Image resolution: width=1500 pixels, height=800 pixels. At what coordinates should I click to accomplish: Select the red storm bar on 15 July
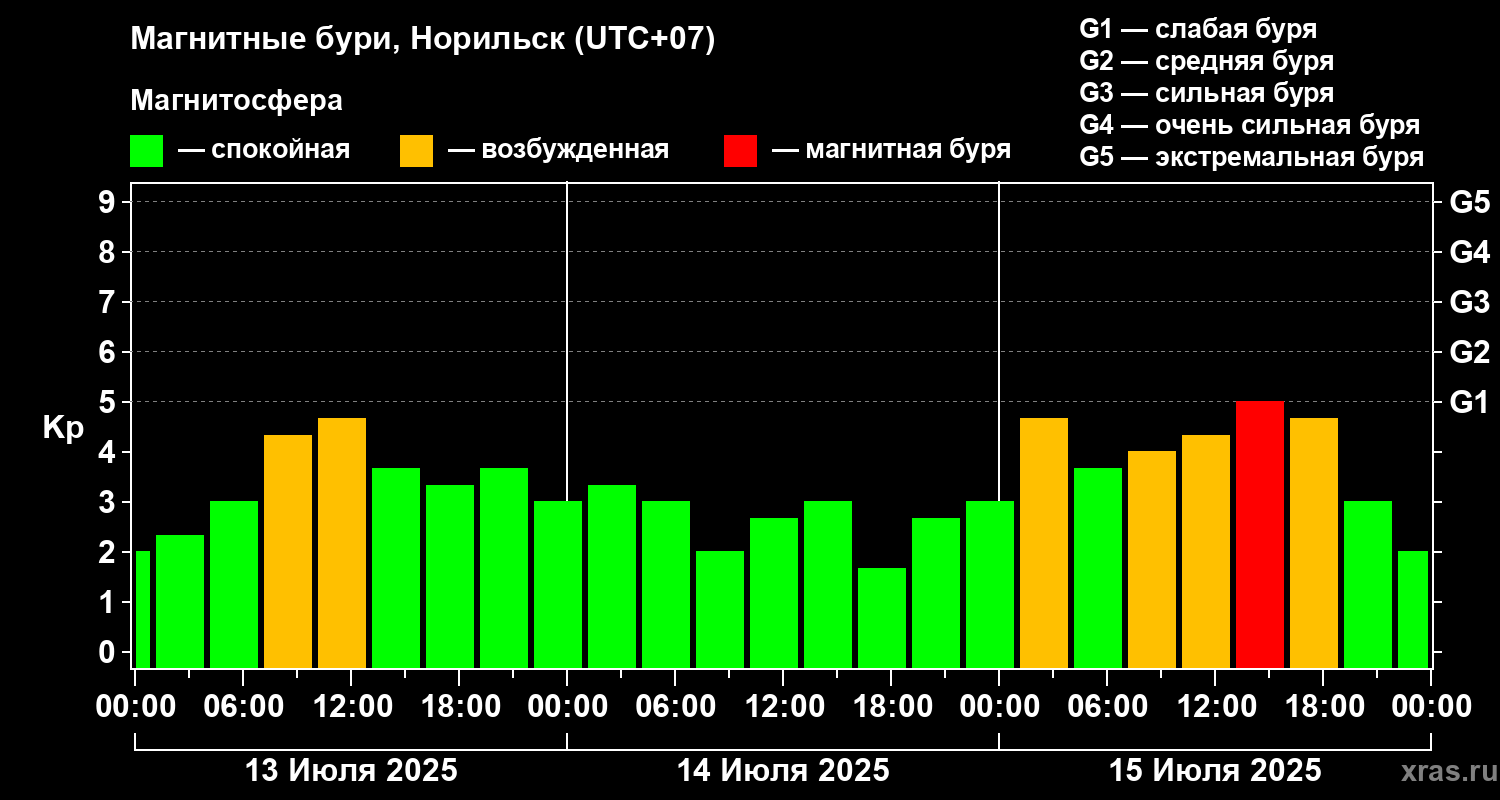[x=1260, y=534]
